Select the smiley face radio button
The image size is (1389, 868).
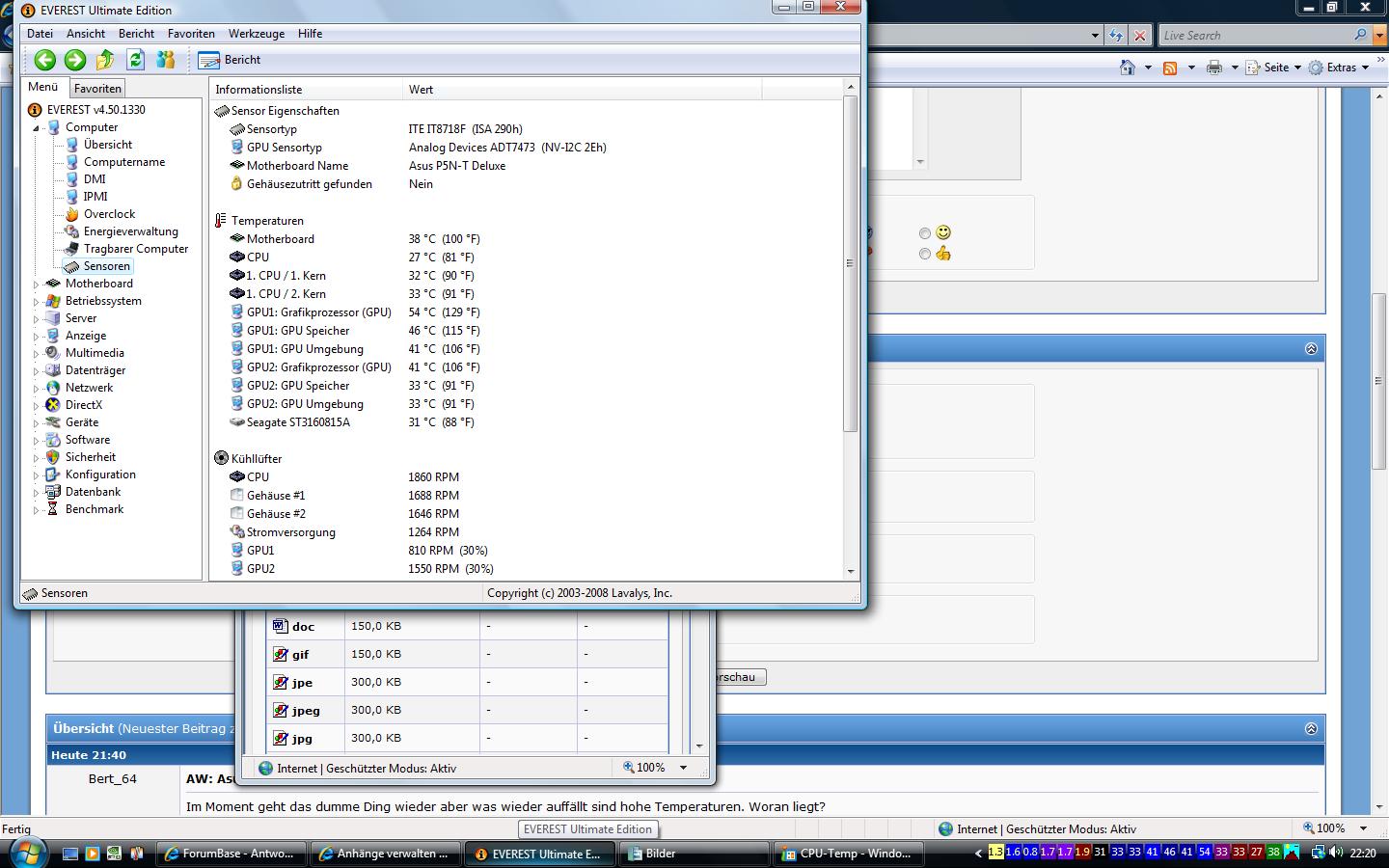pos(925,233)
